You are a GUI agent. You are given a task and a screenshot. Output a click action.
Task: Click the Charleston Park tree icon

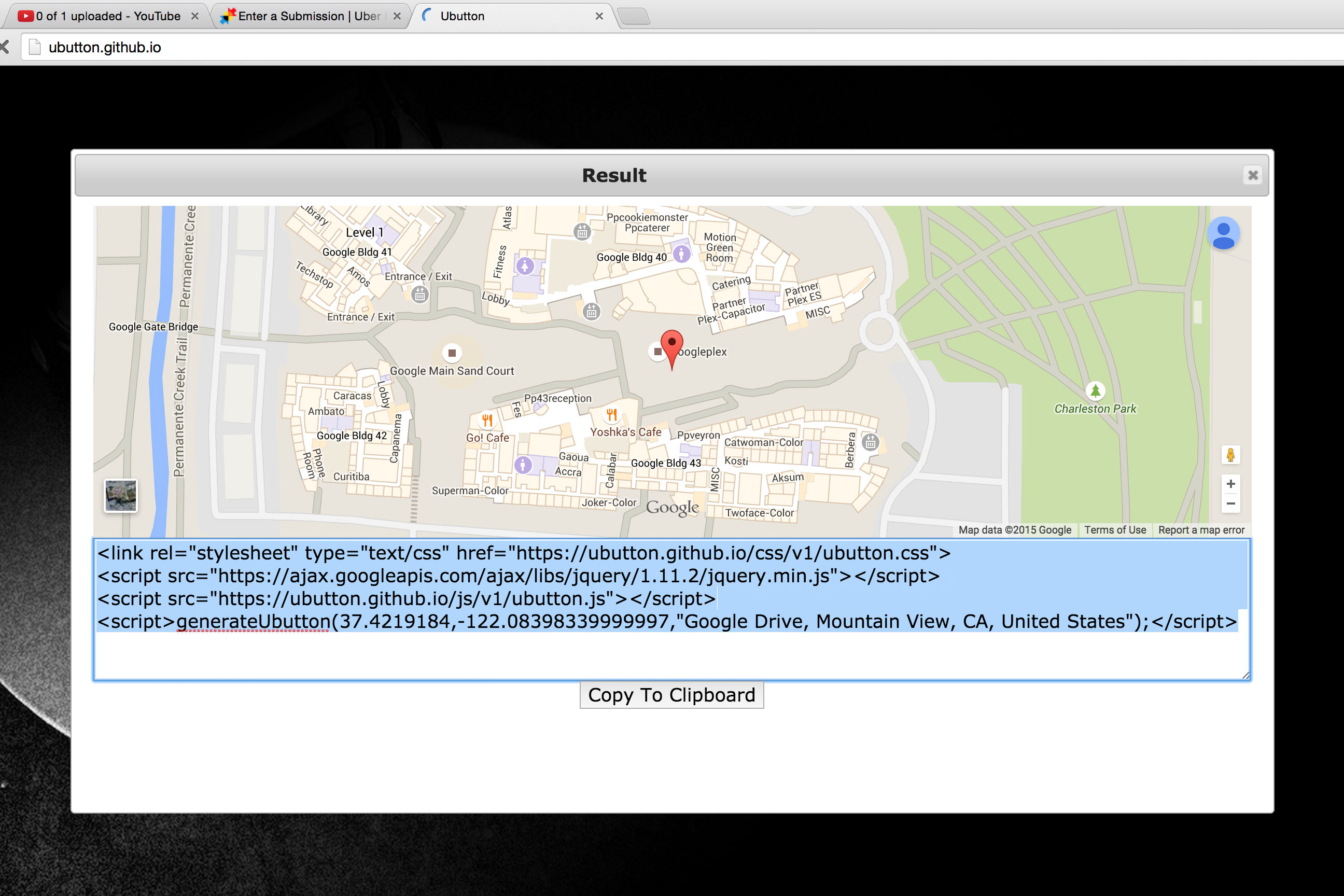coord(1095,391)
